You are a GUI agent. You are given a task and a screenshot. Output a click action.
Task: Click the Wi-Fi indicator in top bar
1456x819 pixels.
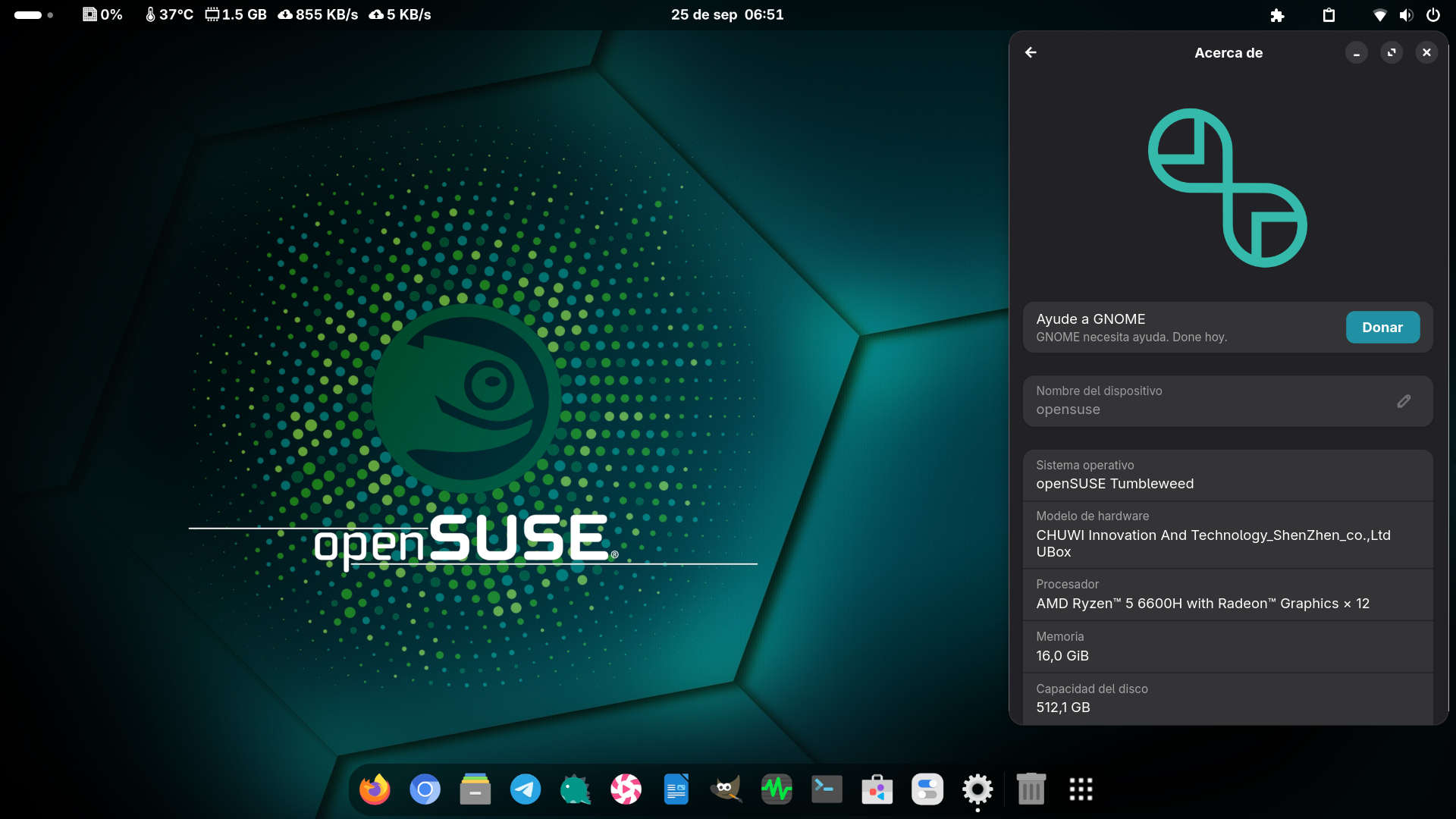1380,15
